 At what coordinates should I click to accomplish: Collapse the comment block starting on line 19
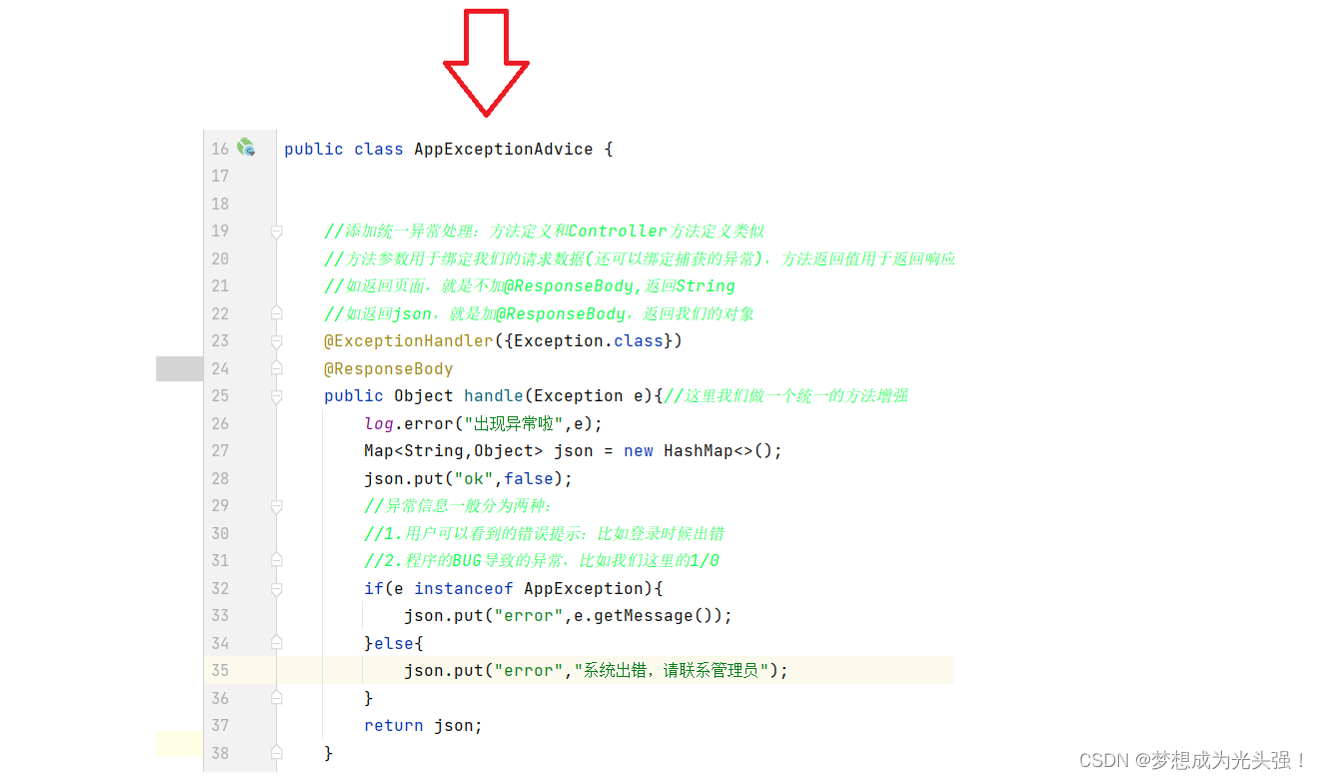pos(276,231)
